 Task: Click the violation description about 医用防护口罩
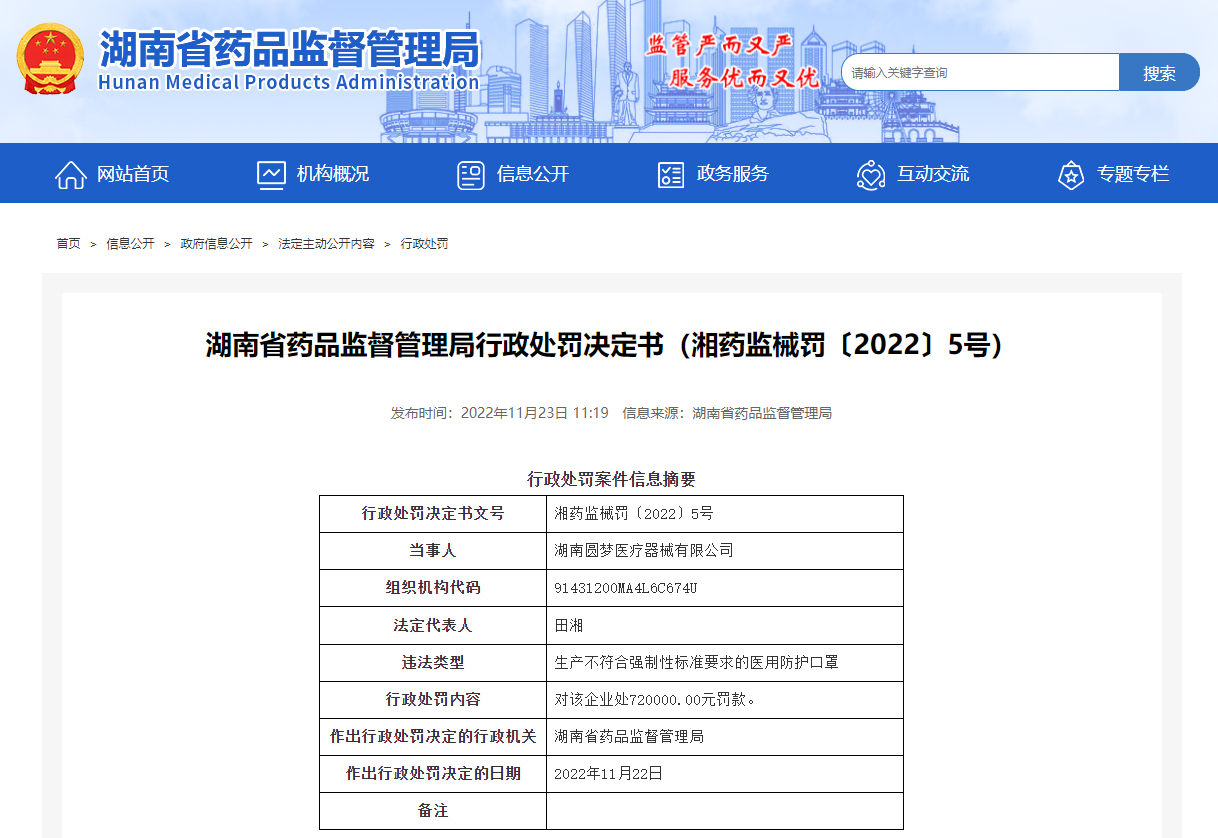pos(696,662)
